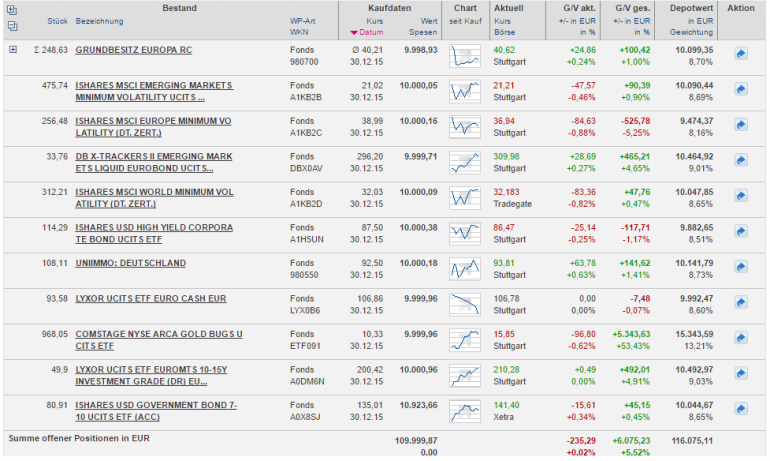Open ISHARES MSCI EMERGING MARKETS fund link
770x461 pixels.
[154, 91]
